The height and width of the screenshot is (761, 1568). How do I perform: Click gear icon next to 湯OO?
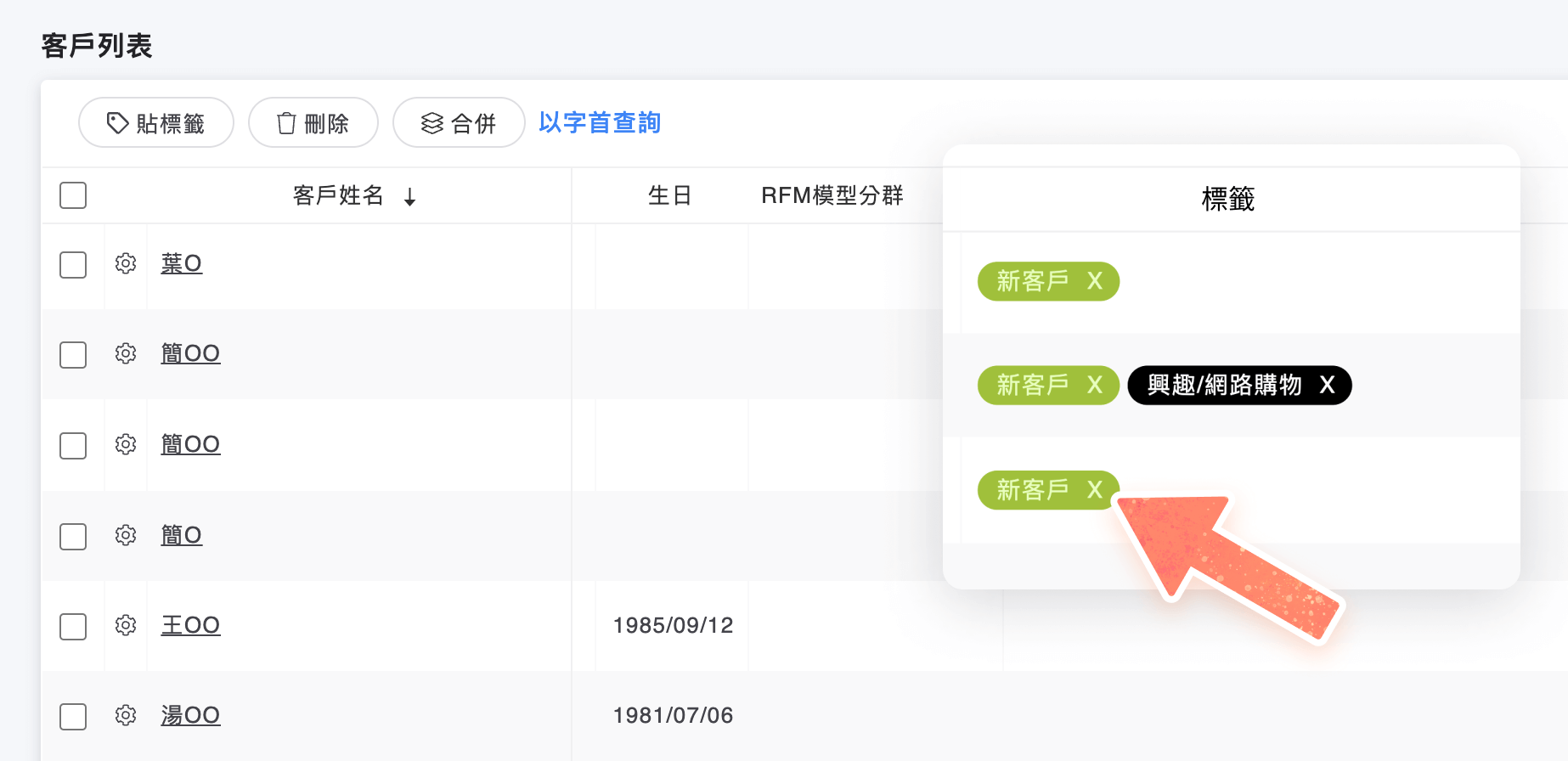pyautogui.click(x=126, y=716)
